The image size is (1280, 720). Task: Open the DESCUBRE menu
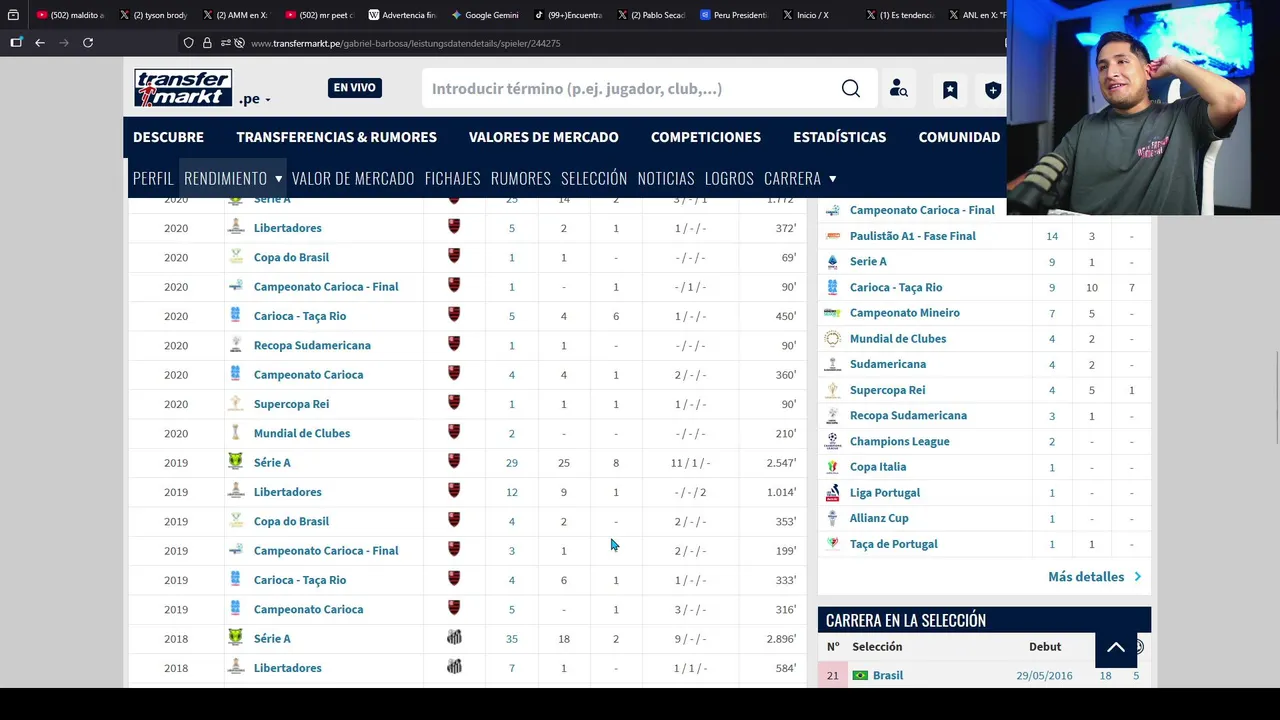[168, 137]
